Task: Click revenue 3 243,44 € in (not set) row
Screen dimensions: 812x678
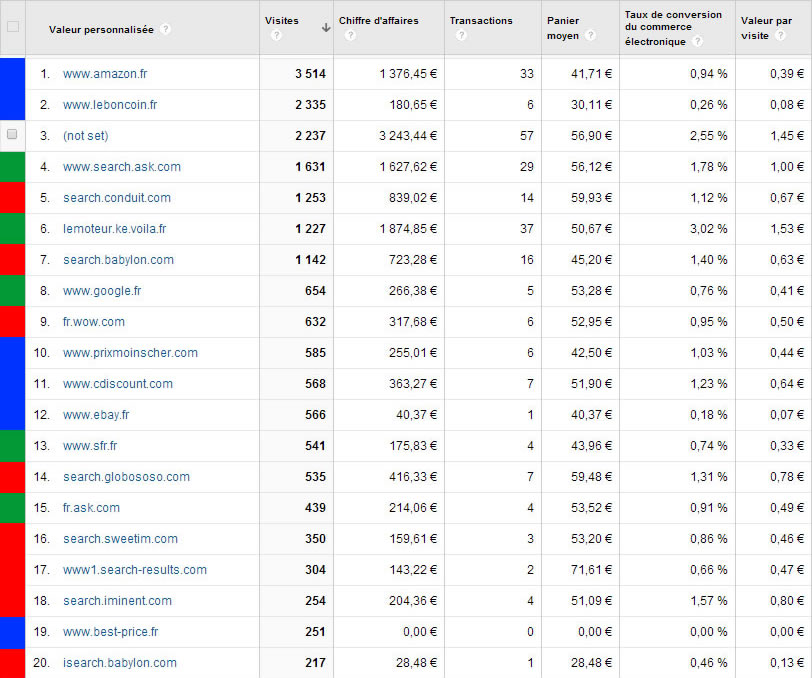Action: [x=408, y=136]
